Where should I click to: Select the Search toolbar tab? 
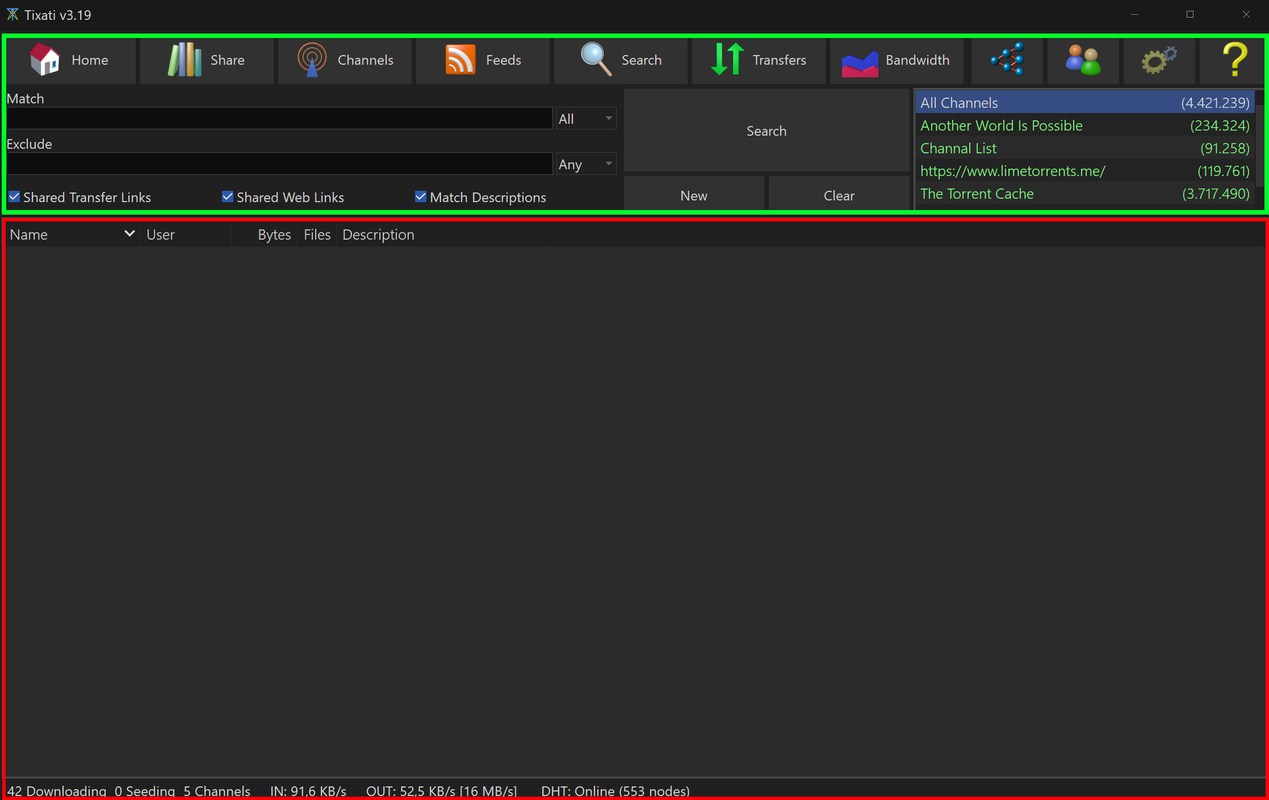point(621,60)
